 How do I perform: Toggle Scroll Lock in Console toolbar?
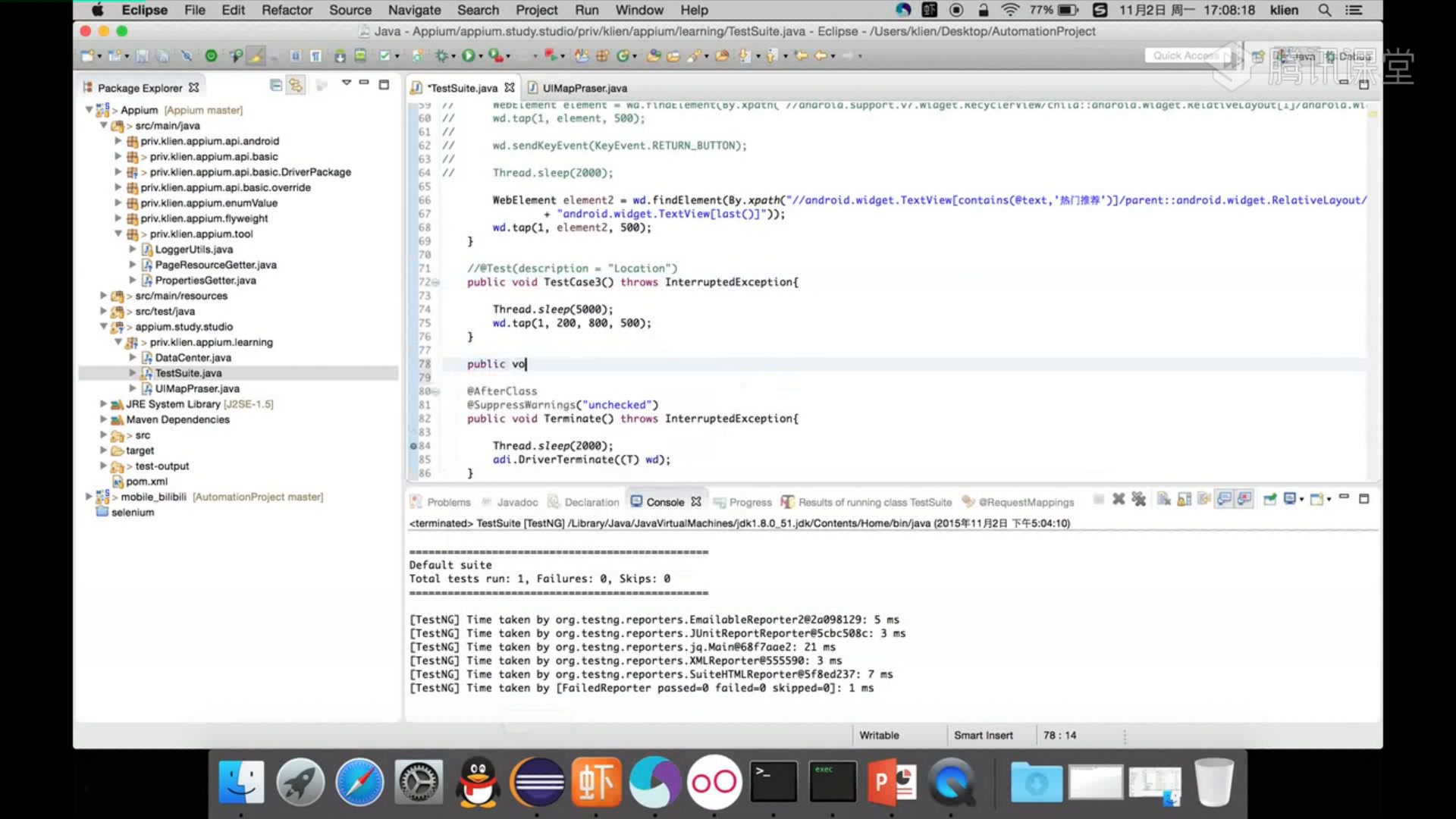pos(1184,499)
